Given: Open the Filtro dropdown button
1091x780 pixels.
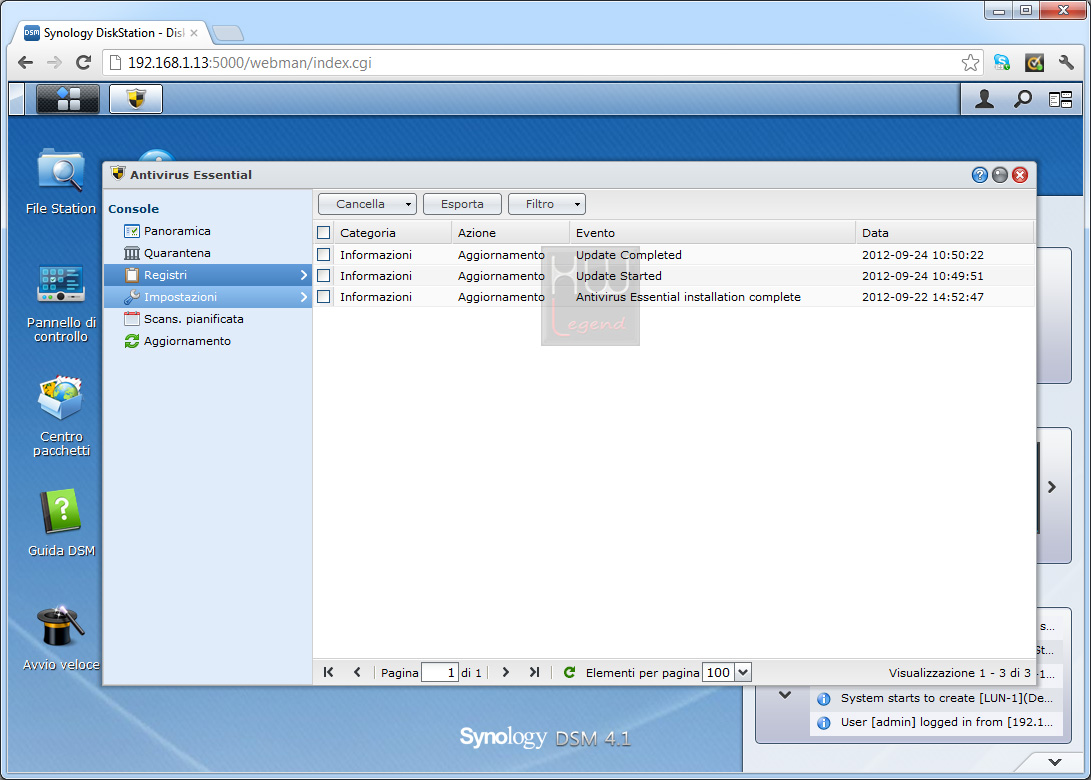Looking at the screenshot, I should [x=547, y=204].
